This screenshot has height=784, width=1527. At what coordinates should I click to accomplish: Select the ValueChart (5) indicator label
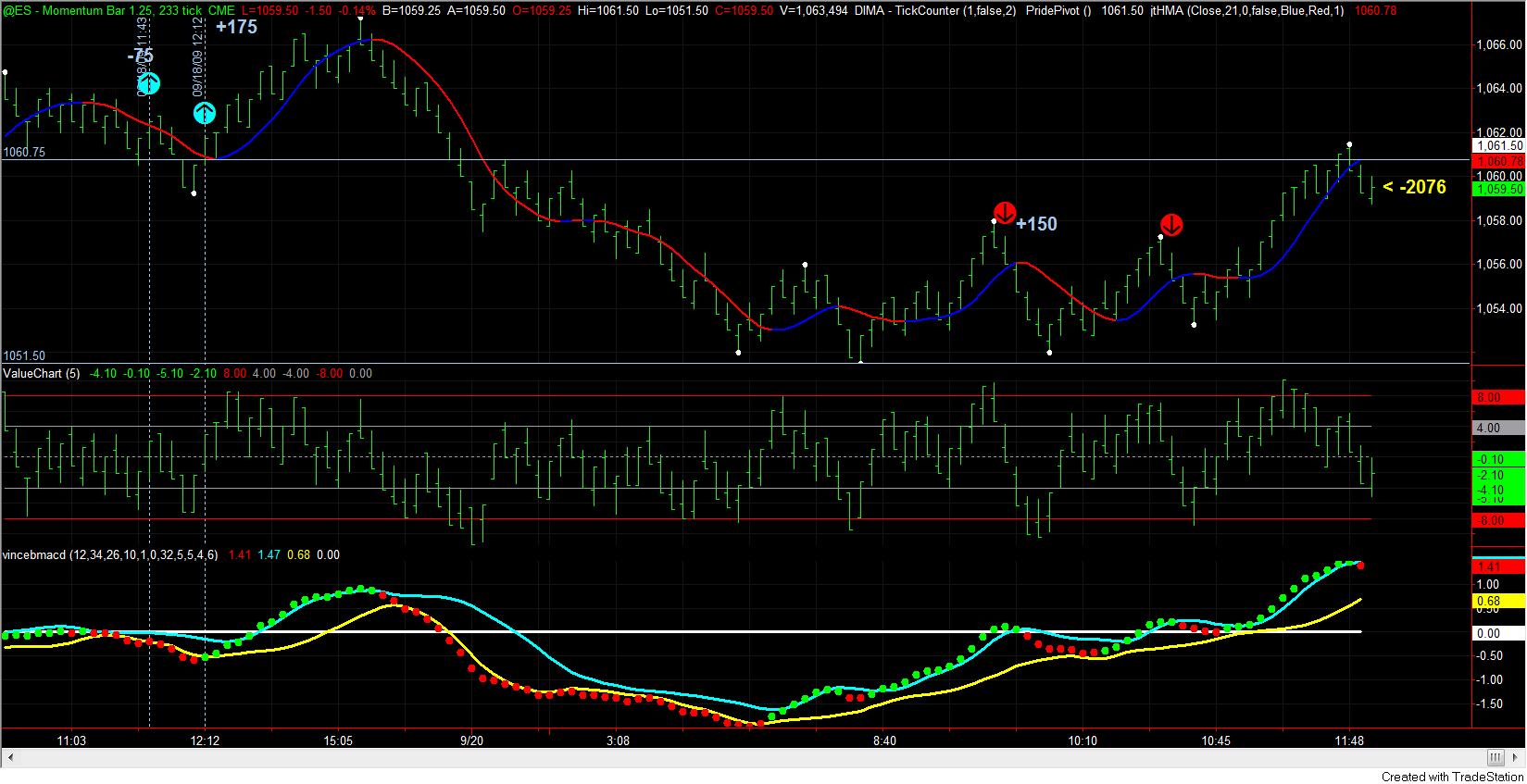(x=42, y=373)
